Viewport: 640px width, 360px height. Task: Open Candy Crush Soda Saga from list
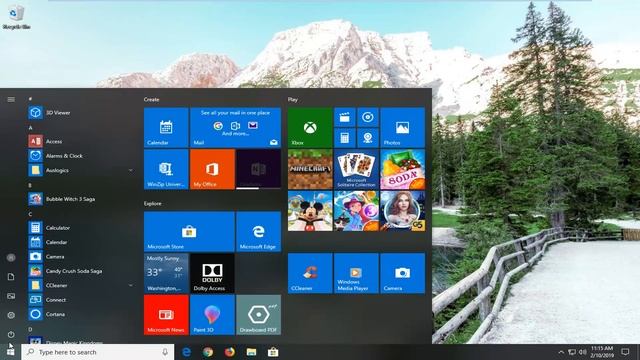(x=81, y=271)
